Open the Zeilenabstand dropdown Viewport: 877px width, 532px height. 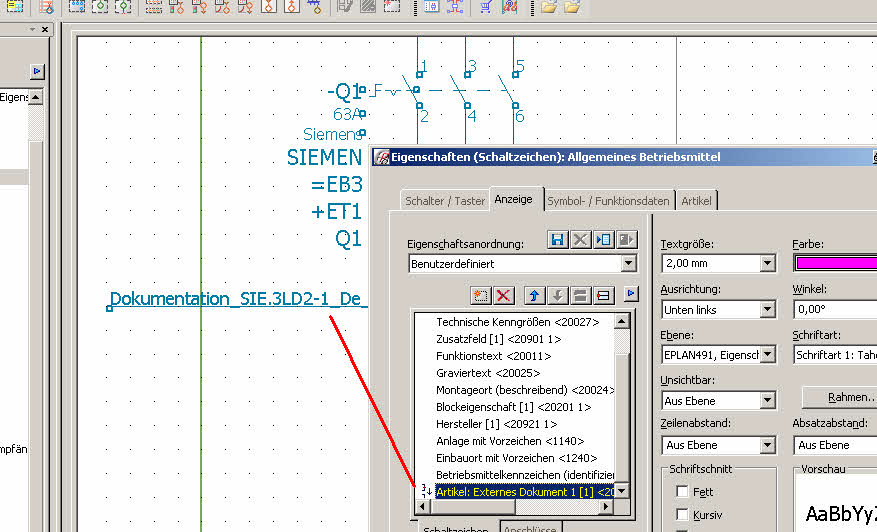click(x=767, y=445)
